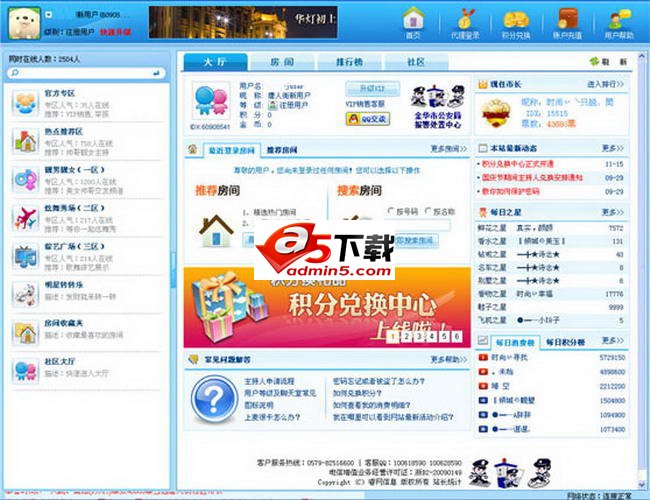The height and width of the screenshot is (500, 650).
Task: Click the police 报警处置中心 badge
Action: tap(438, 107)
